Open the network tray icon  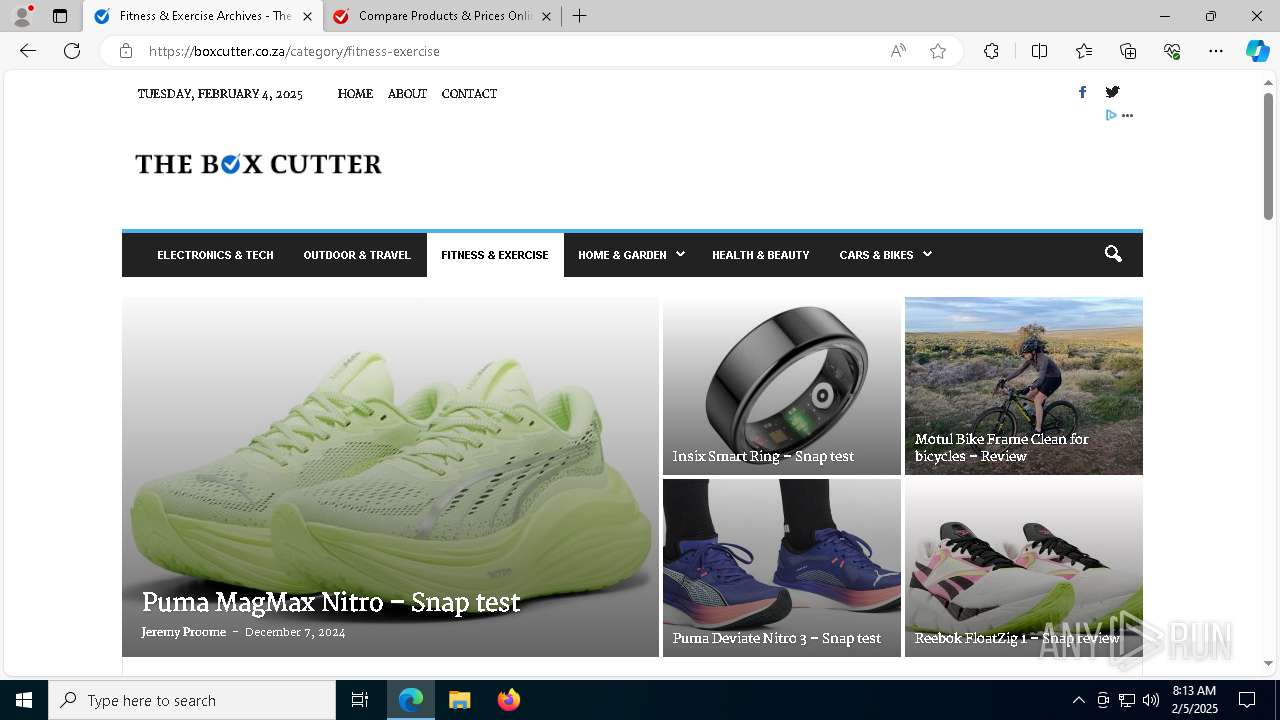pos(1127,700)
